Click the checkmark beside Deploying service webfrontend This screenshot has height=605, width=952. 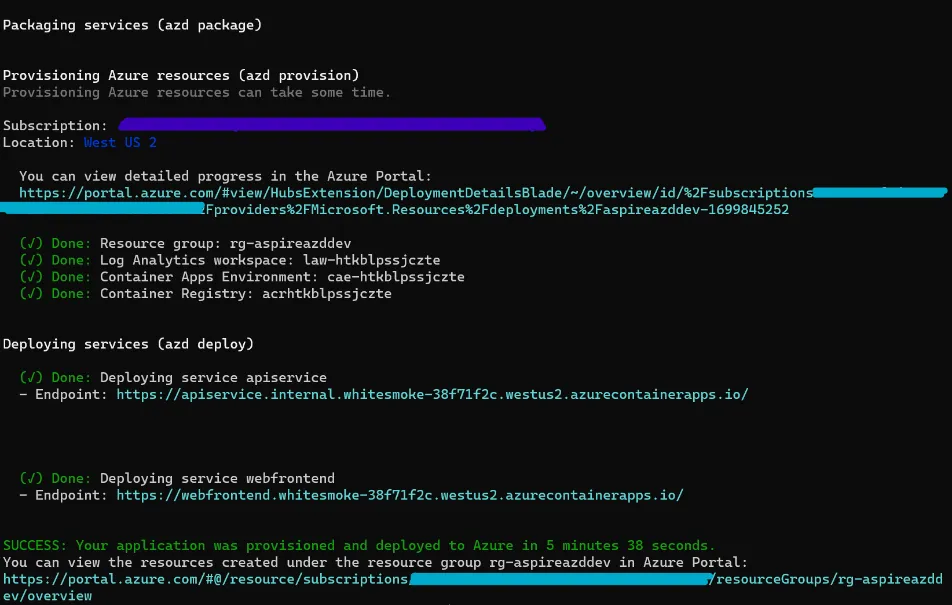point(31,478)
